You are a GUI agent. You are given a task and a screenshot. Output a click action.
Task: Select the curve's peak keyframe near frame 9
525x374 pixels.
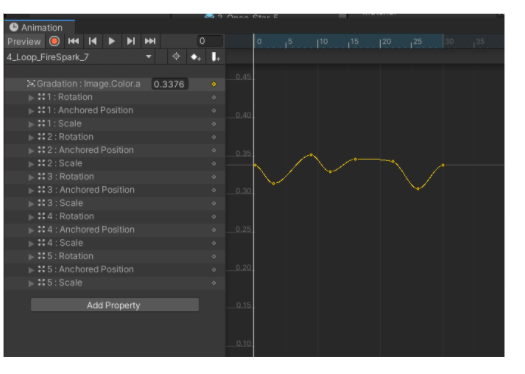point(311,155)
